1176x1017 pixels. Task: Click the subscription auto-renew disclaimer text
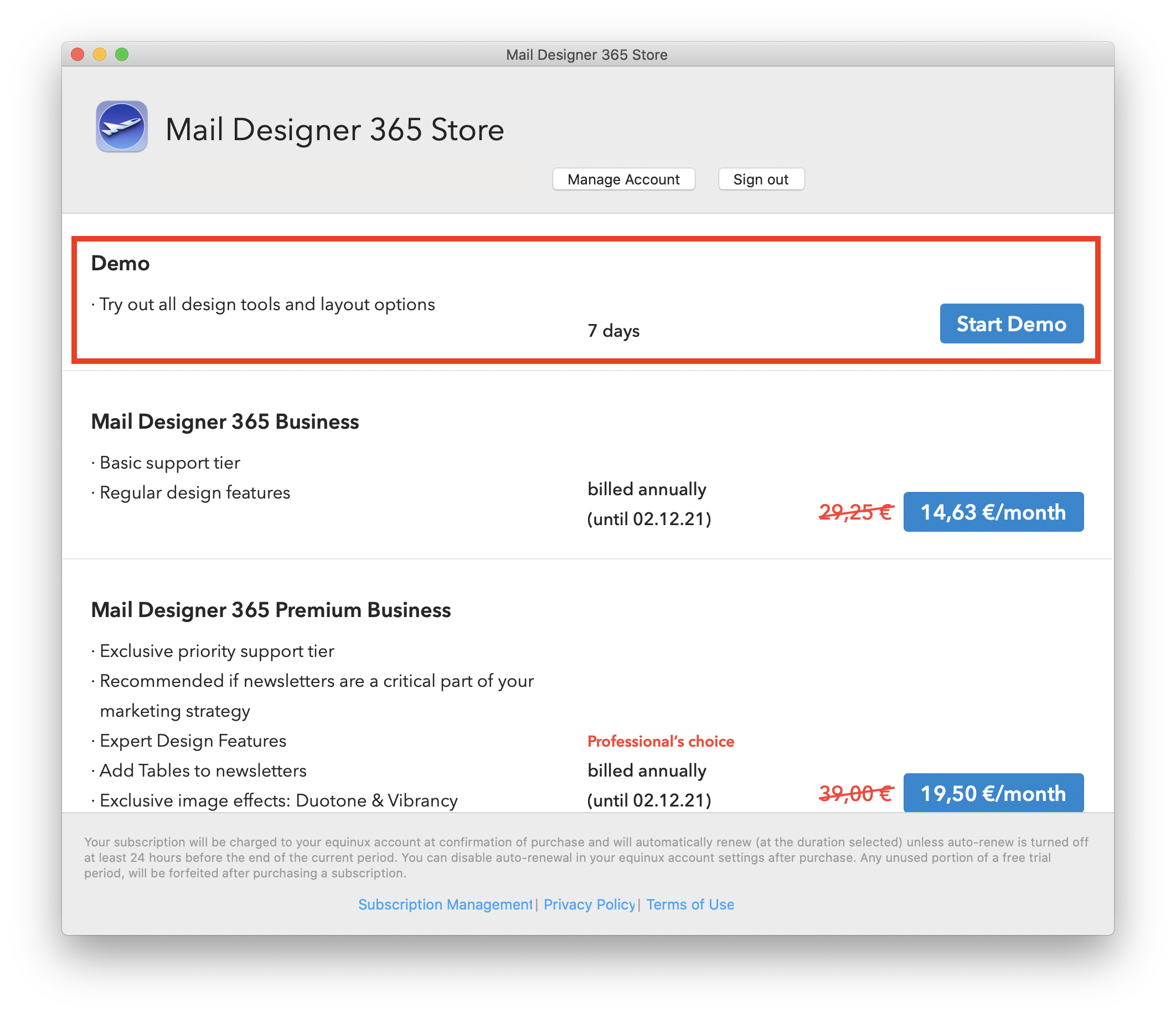pyautogui.click(x=586, y=857)
